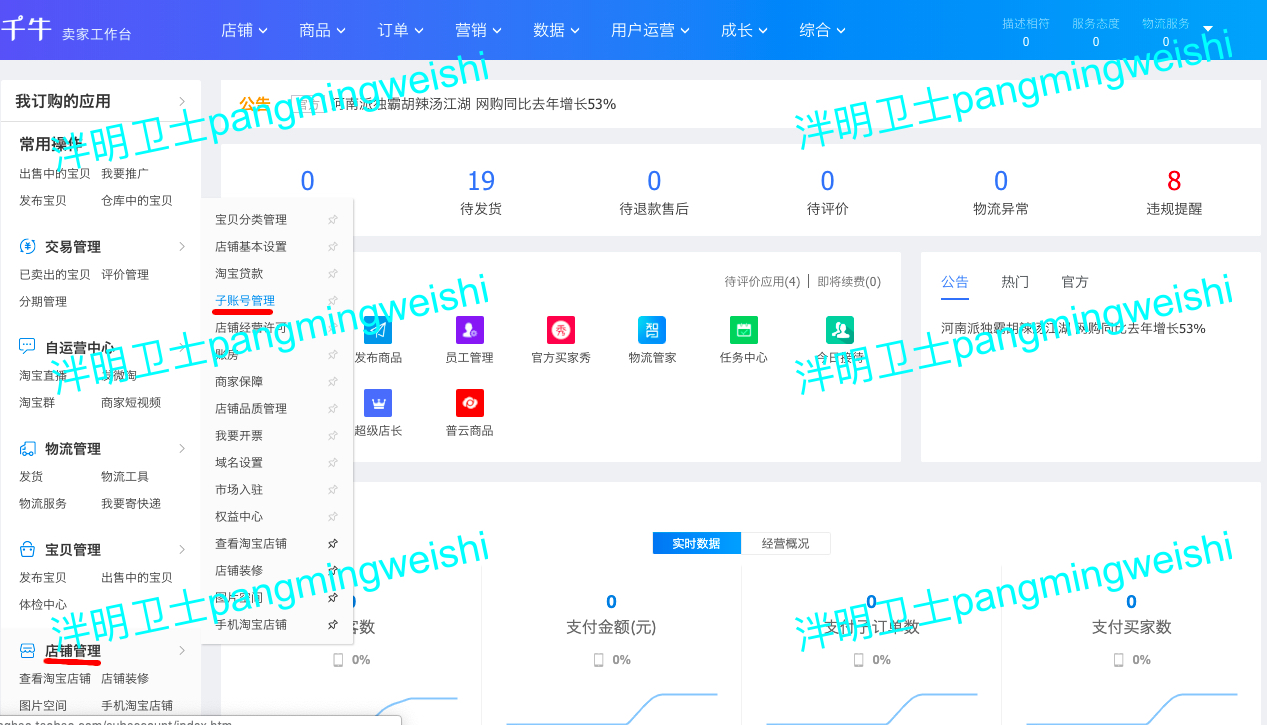
Task: Open the 物流服务 score dropdown arrow
Action: click(1206, 30)
